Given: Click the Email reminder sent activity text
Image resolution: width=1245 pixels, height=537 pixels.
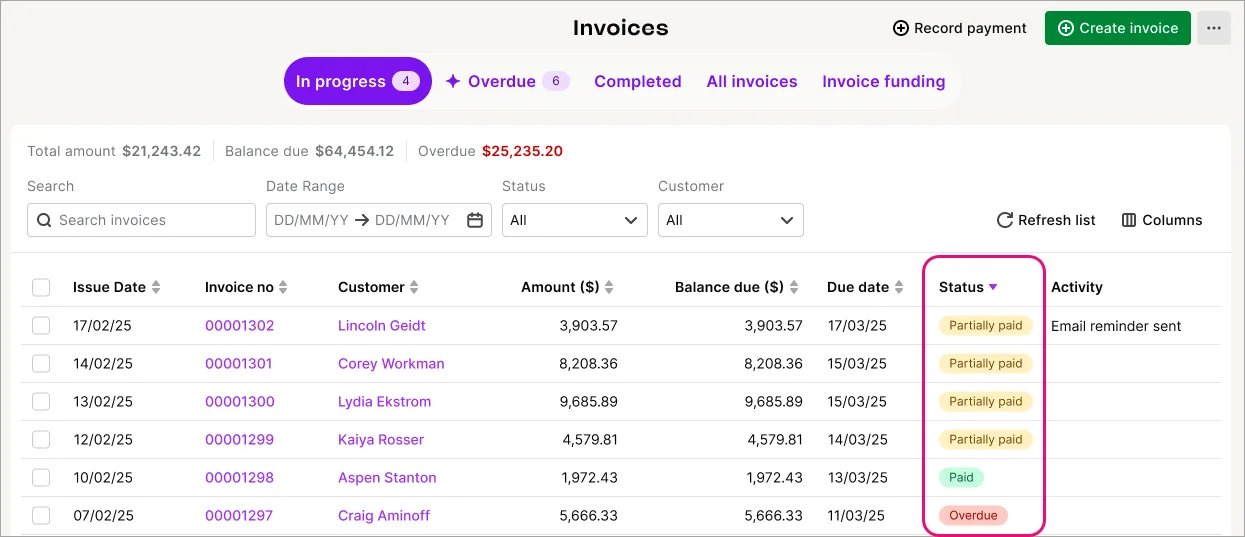Looking at the screenshot, I should coord(1116,325).
